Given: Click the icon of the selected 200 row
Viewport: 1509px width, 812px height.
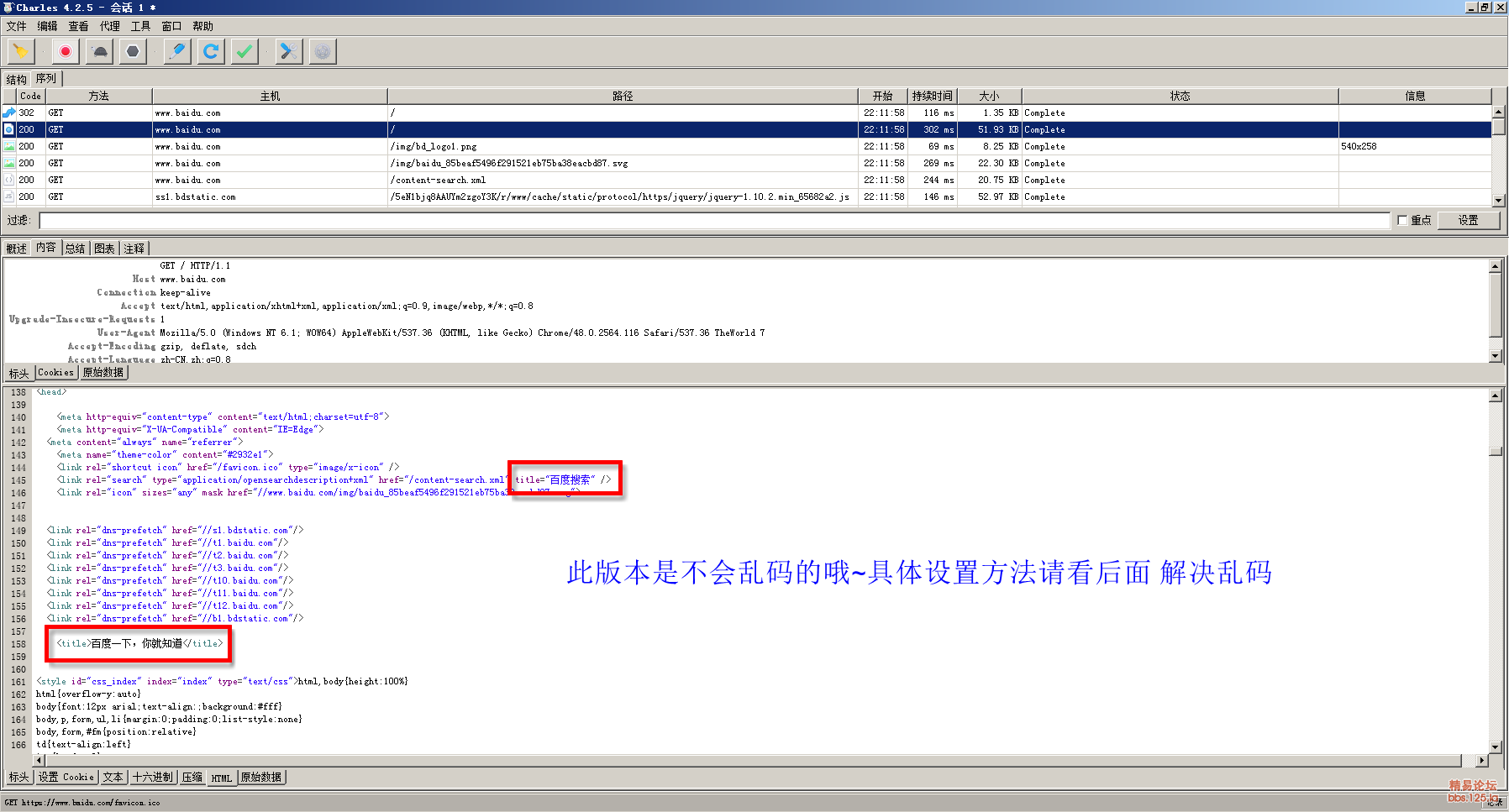Looking at the screenshot, I should pos(9,129).
